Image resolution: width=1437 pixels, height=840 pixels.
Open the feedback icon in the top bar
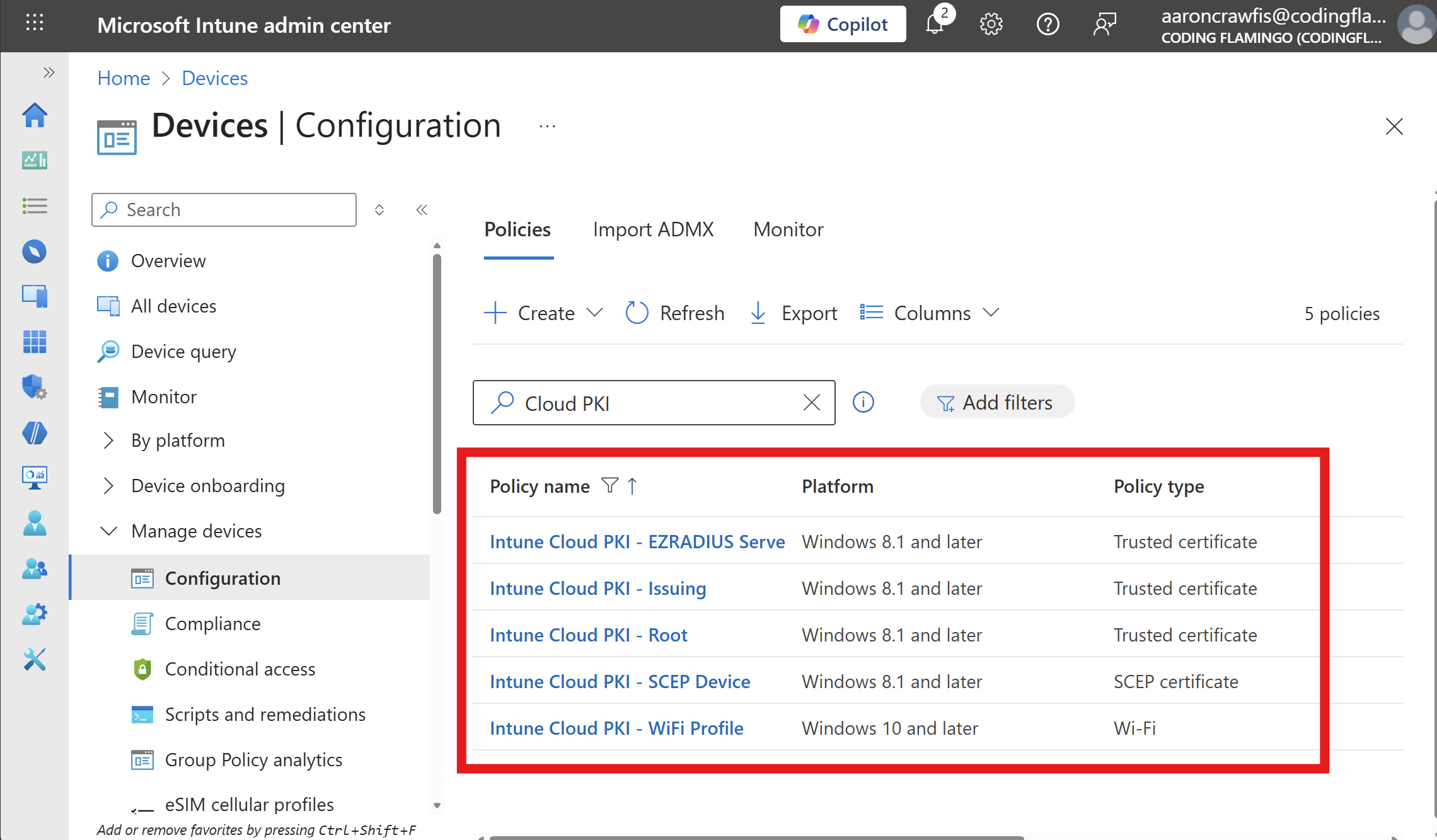click(x=1104, y=24)
